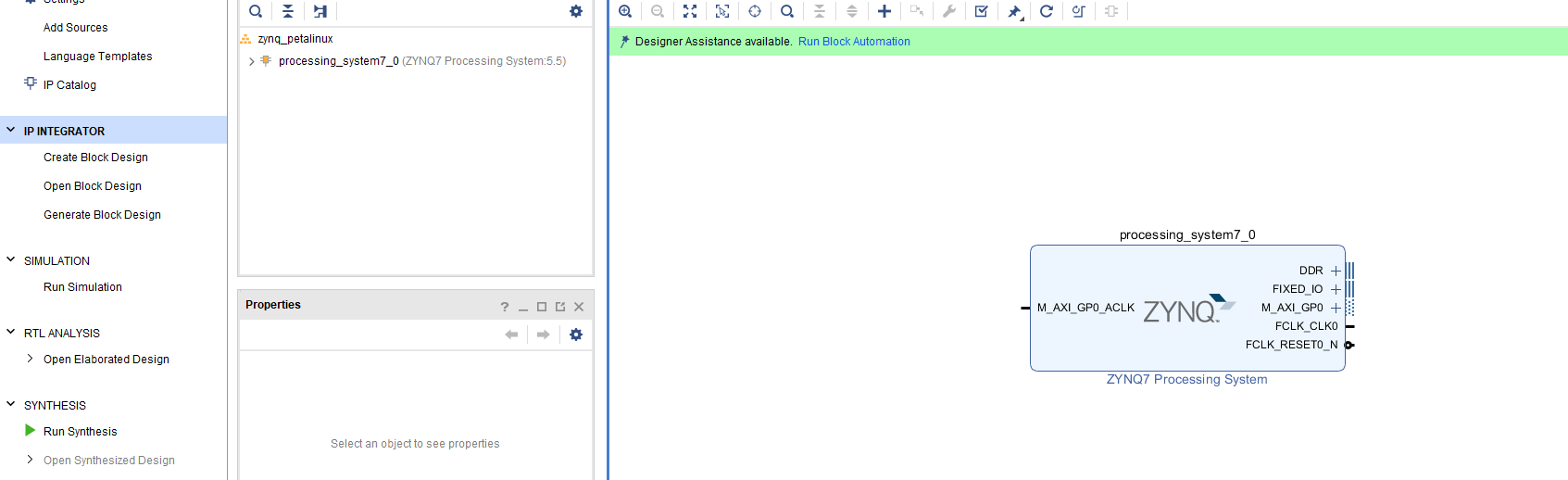
Task: Zoom in on the block diagram
Action: 625,11
